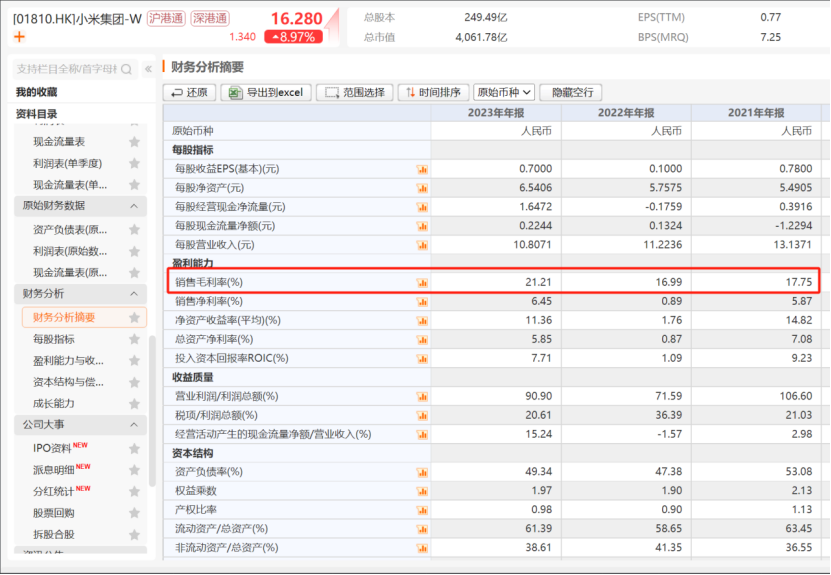Click the 资料目录 heading
Screen dimensions: 831x575
(x=37, y=114)
